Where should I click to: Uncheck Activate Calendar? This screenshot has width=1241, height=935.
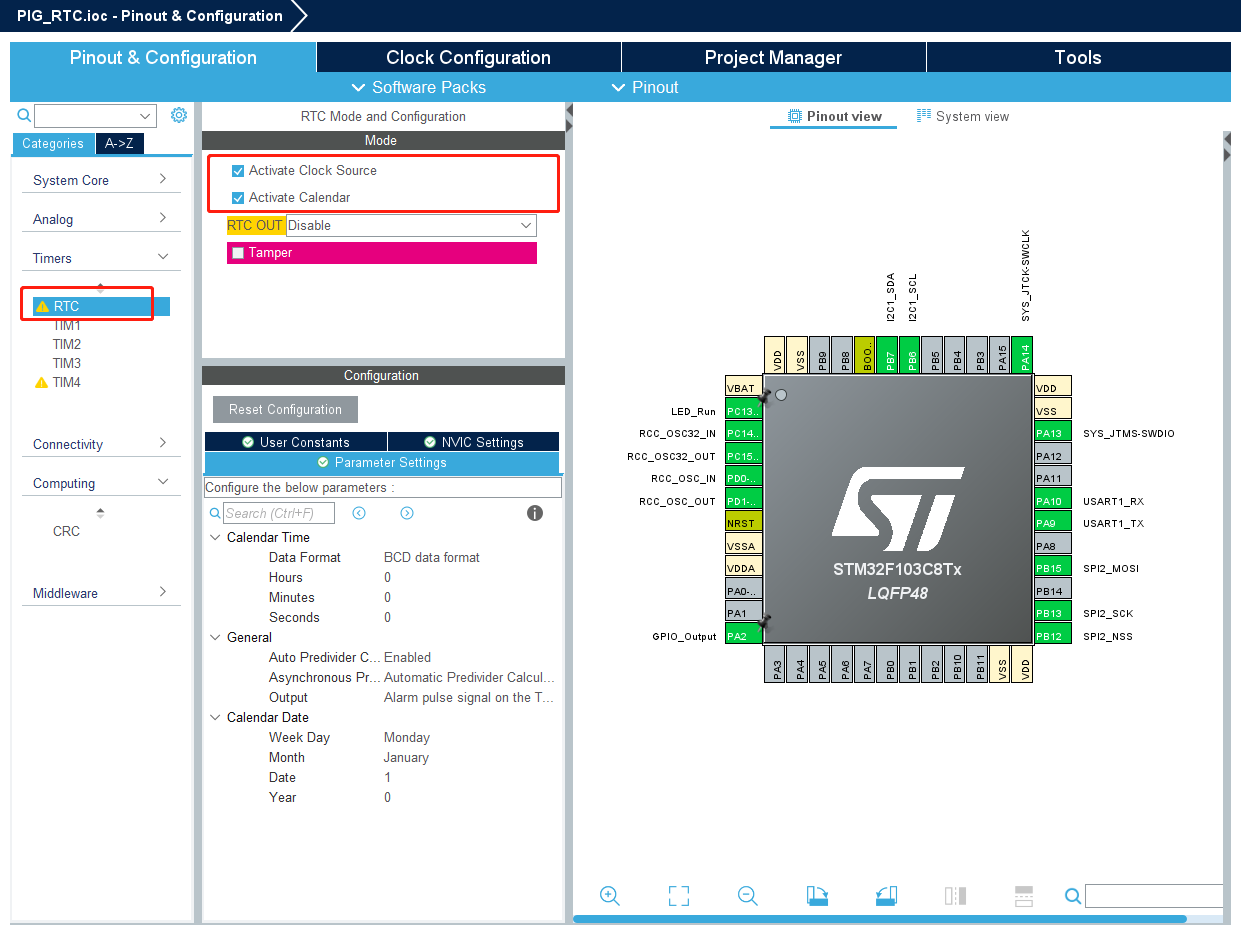[238, 198]
